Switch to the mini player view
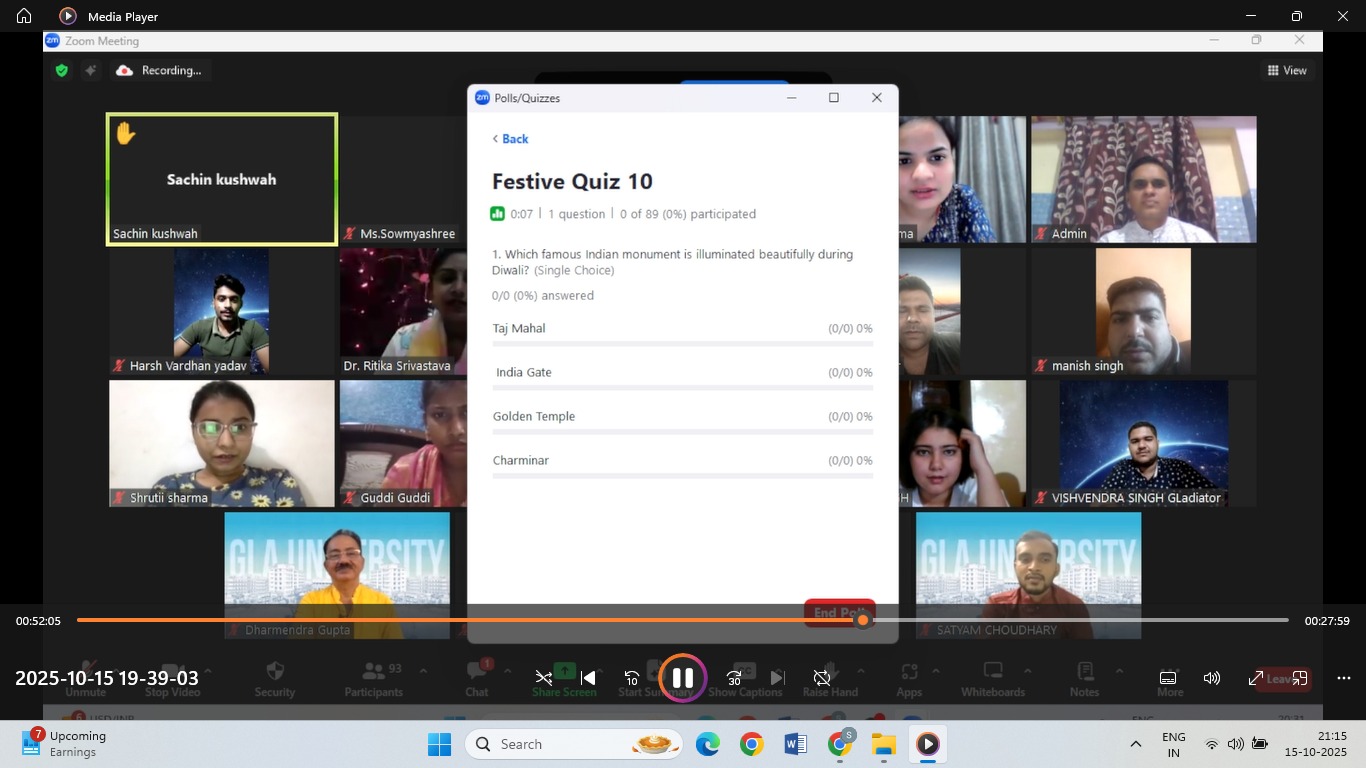Viewport: 1366px width, 768px height. [1300, 678]
